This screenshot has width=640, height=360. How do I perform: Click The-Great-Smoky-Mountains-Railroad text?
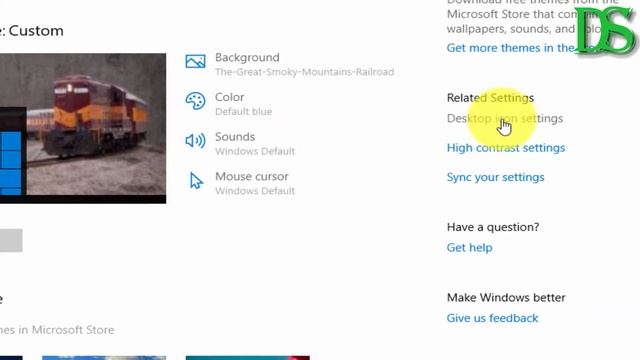tap(304, 72)
